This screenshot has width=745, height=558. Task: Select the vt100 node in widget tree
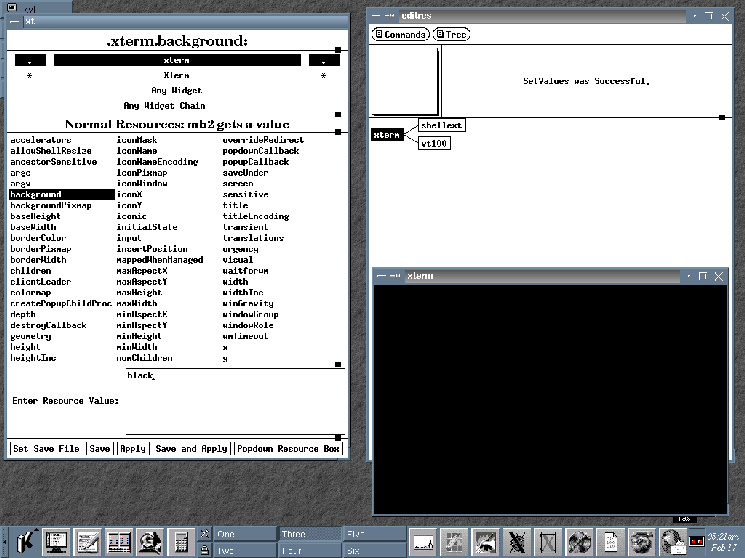coord(434,144)
